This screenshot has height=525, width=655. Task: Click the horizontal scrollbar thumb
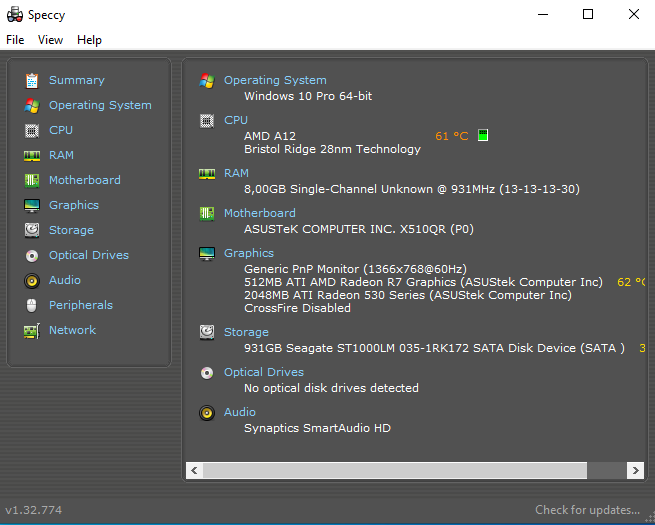tap(395, 471)
